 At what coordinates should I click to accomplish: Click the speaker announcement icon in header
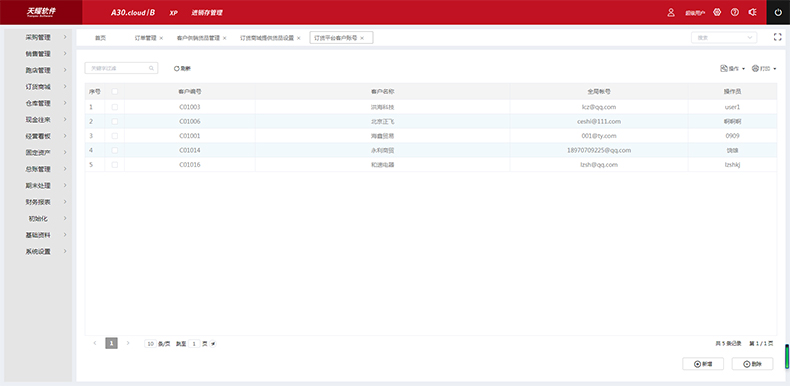pyautogui.click(x=752, y=12)
